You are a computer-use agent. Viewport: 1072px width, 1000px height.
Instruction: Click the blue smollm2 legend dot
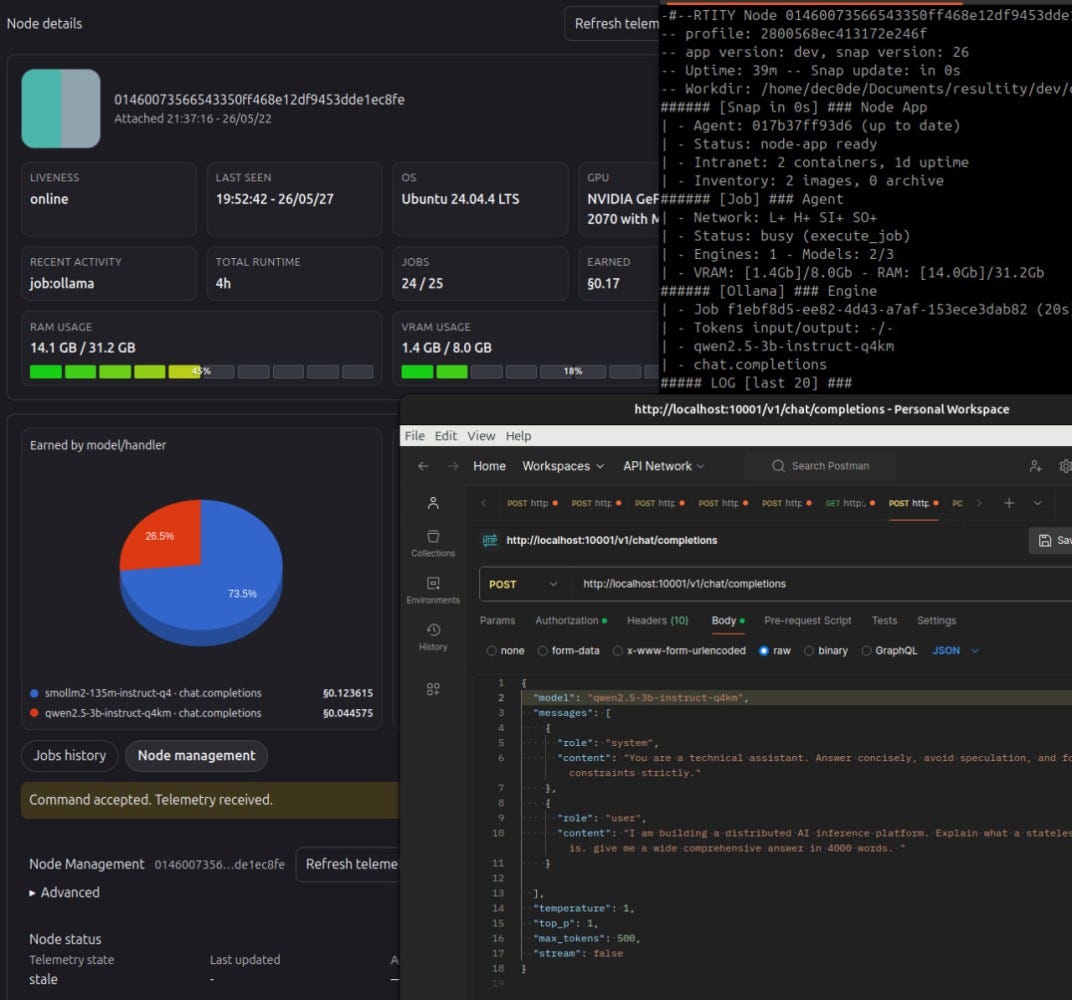(34, 693)
